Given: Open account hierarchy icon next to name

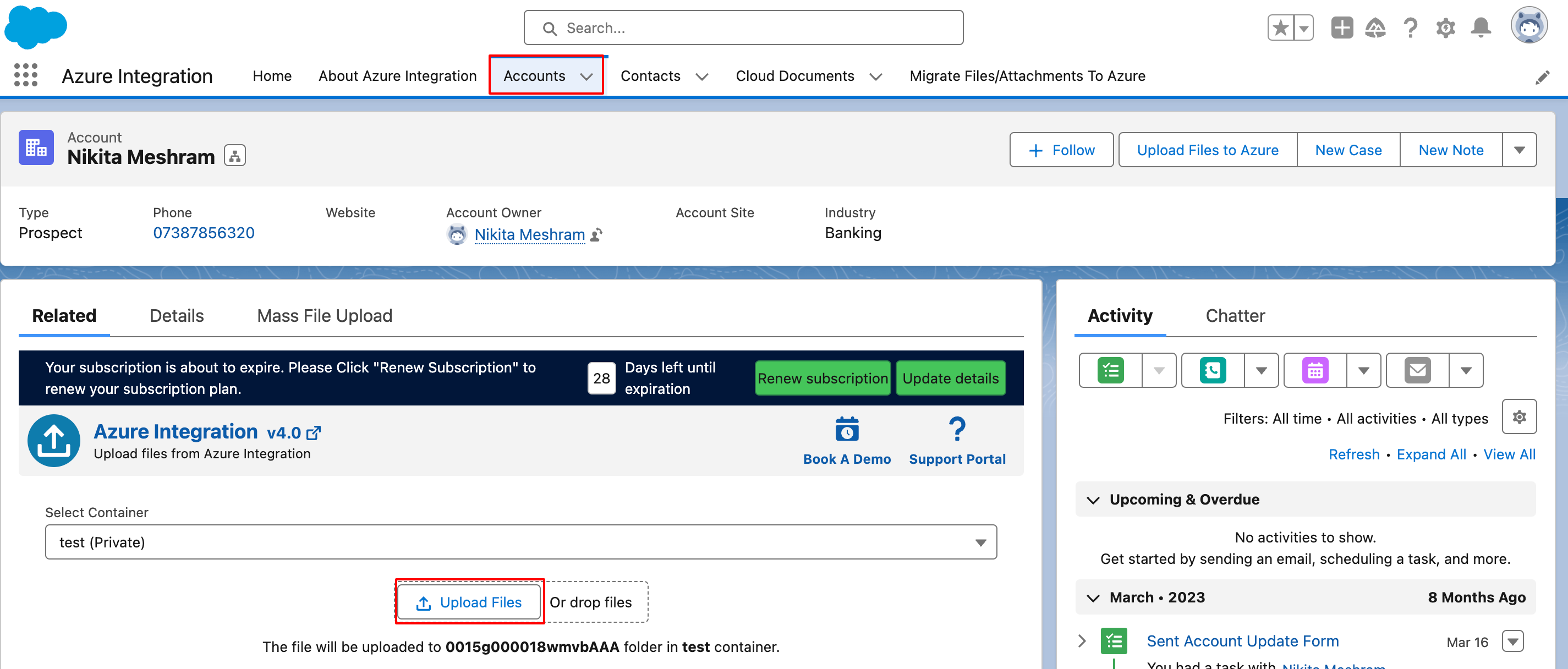Looking at the screenshot, I should [x=235, y=156].
